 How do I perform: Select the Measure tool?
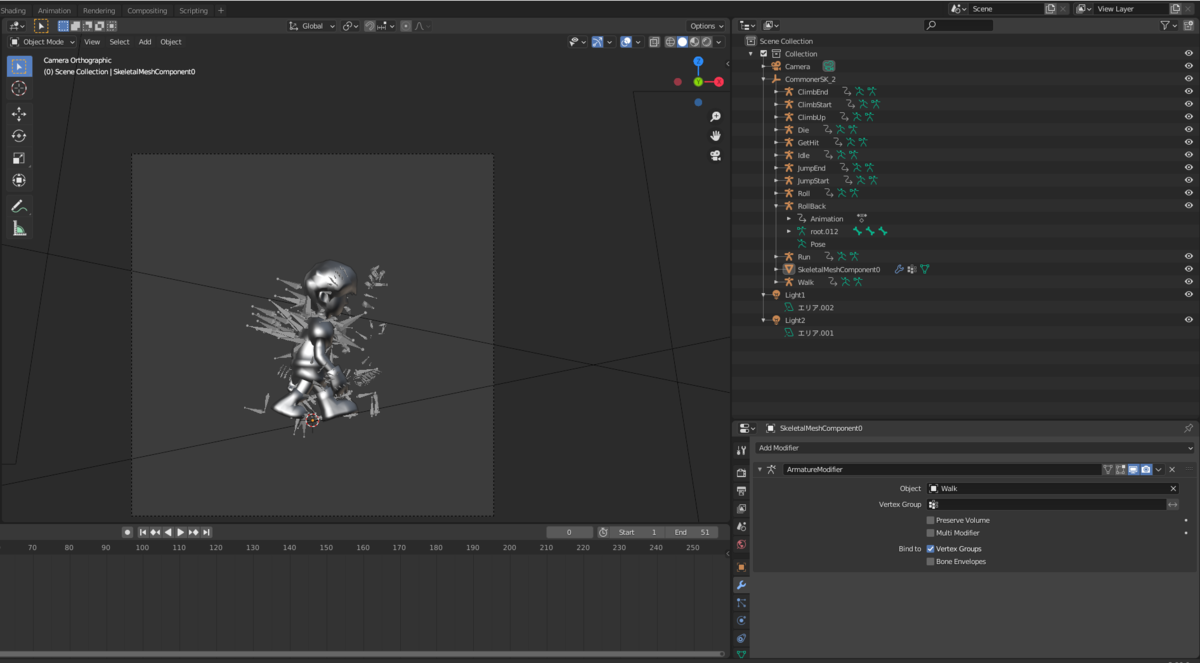point(19,229)
